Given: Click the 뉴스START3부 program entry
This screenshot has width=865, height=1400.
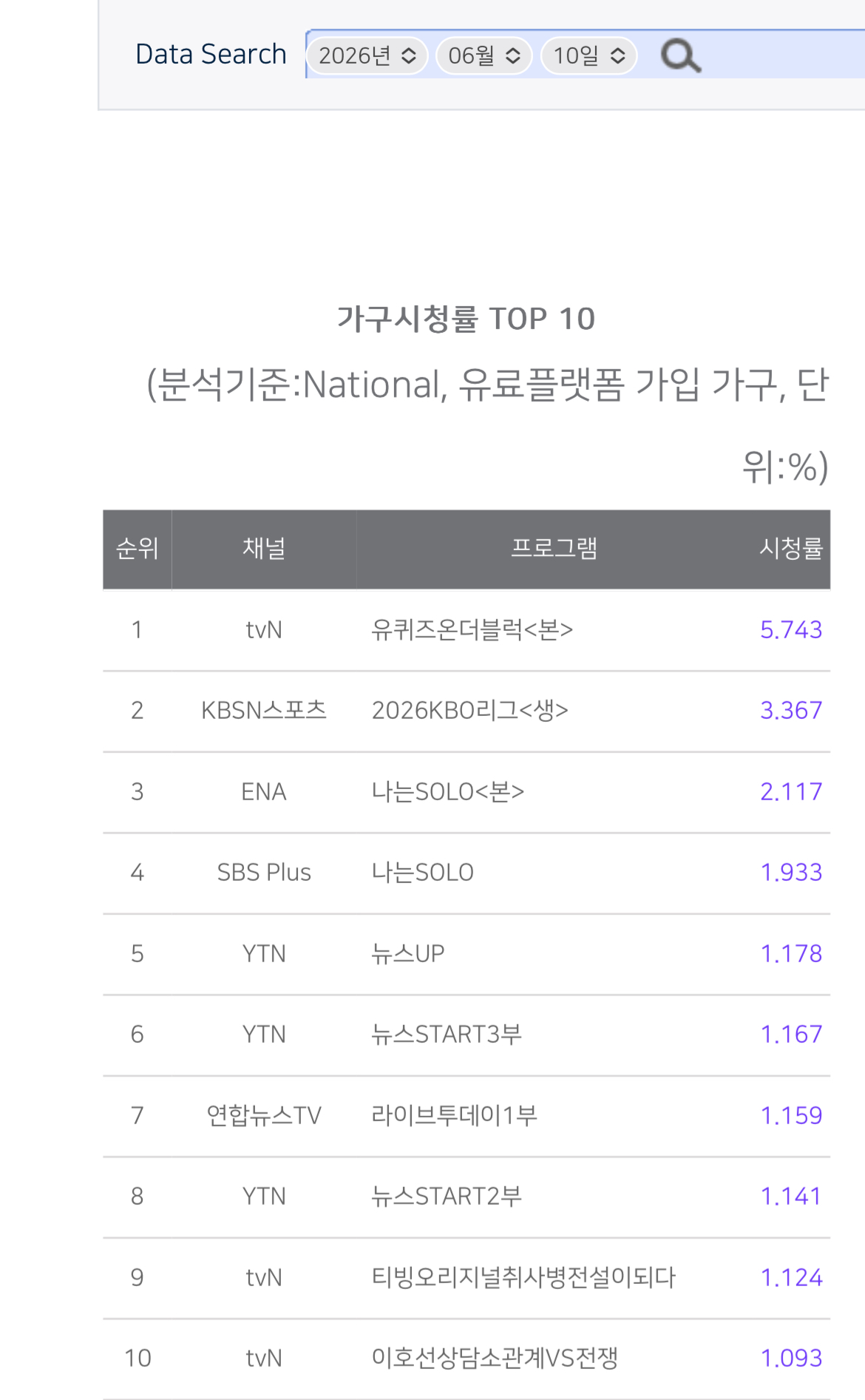Looking at the screenshot, I should coord(447,1035).
